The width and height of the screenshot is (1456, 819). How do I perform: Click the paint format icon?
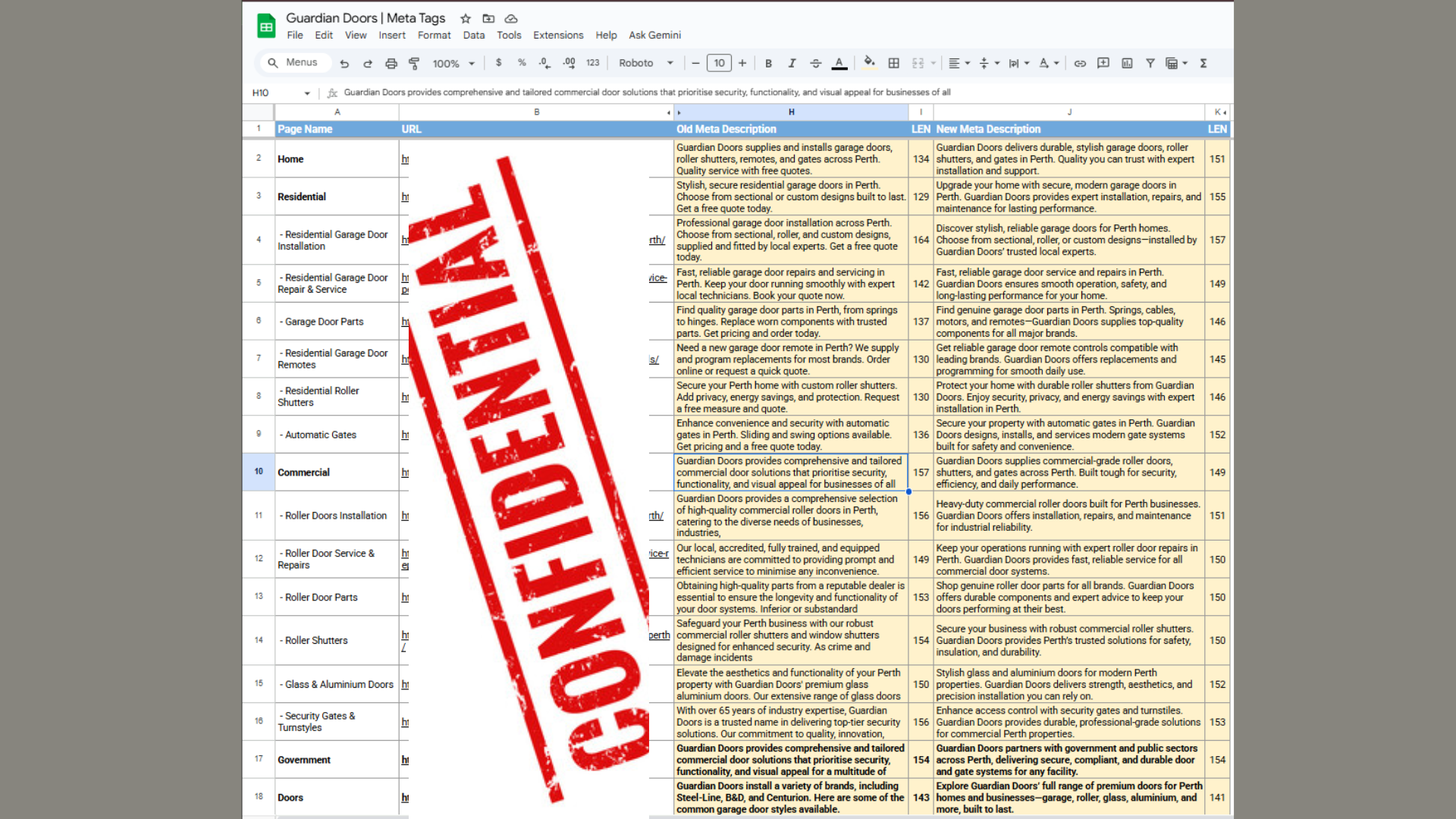pos(414,64)
